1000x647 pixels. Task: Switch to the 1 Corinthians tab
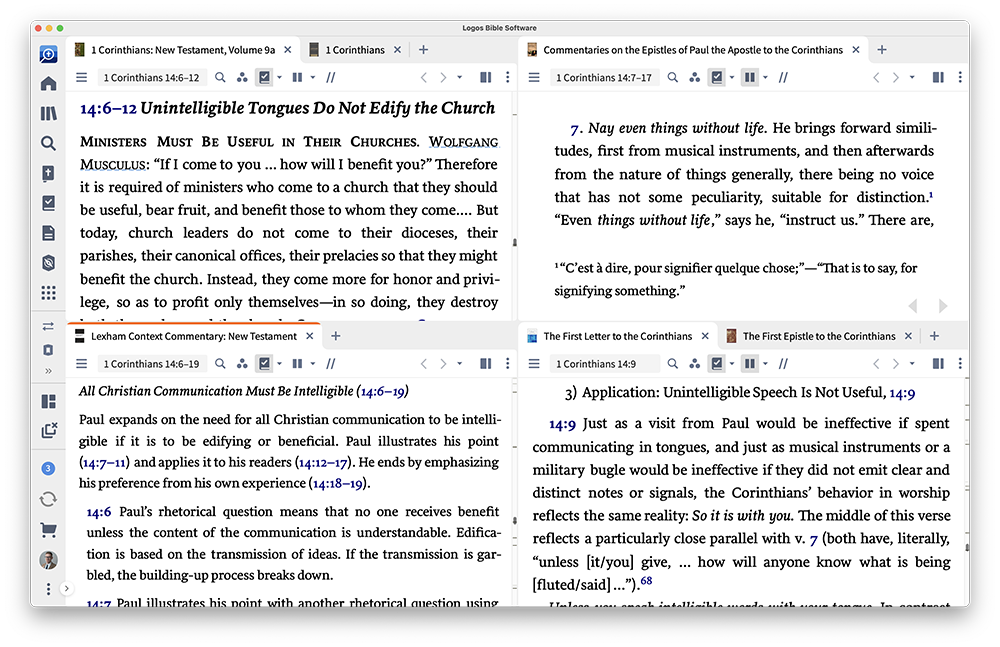(357, 50)
